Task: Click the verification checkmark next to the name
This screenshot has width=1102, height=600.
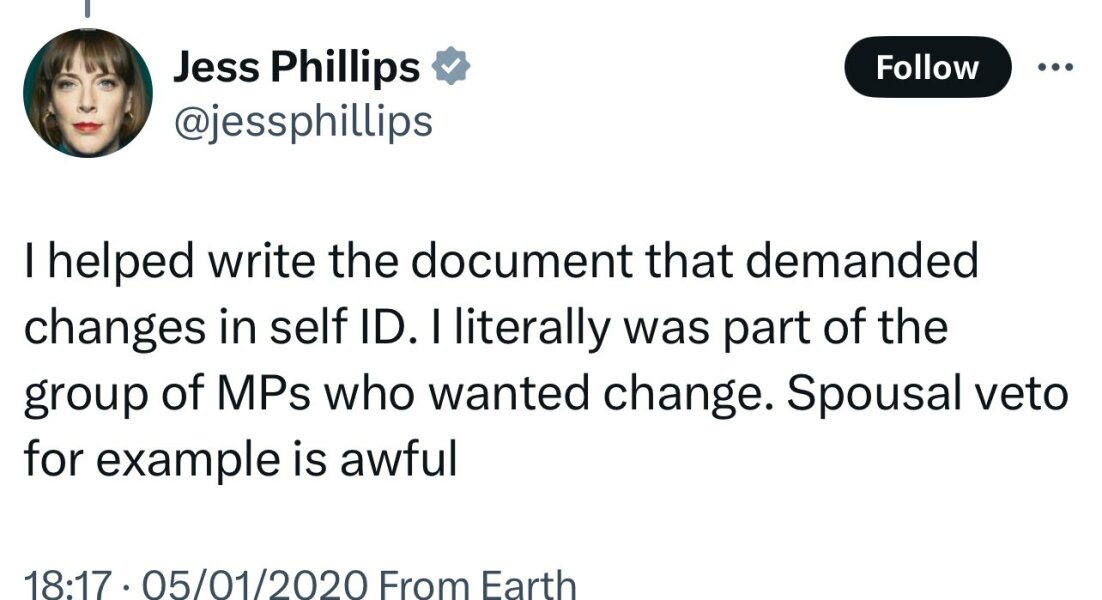Action: point(453,66)
